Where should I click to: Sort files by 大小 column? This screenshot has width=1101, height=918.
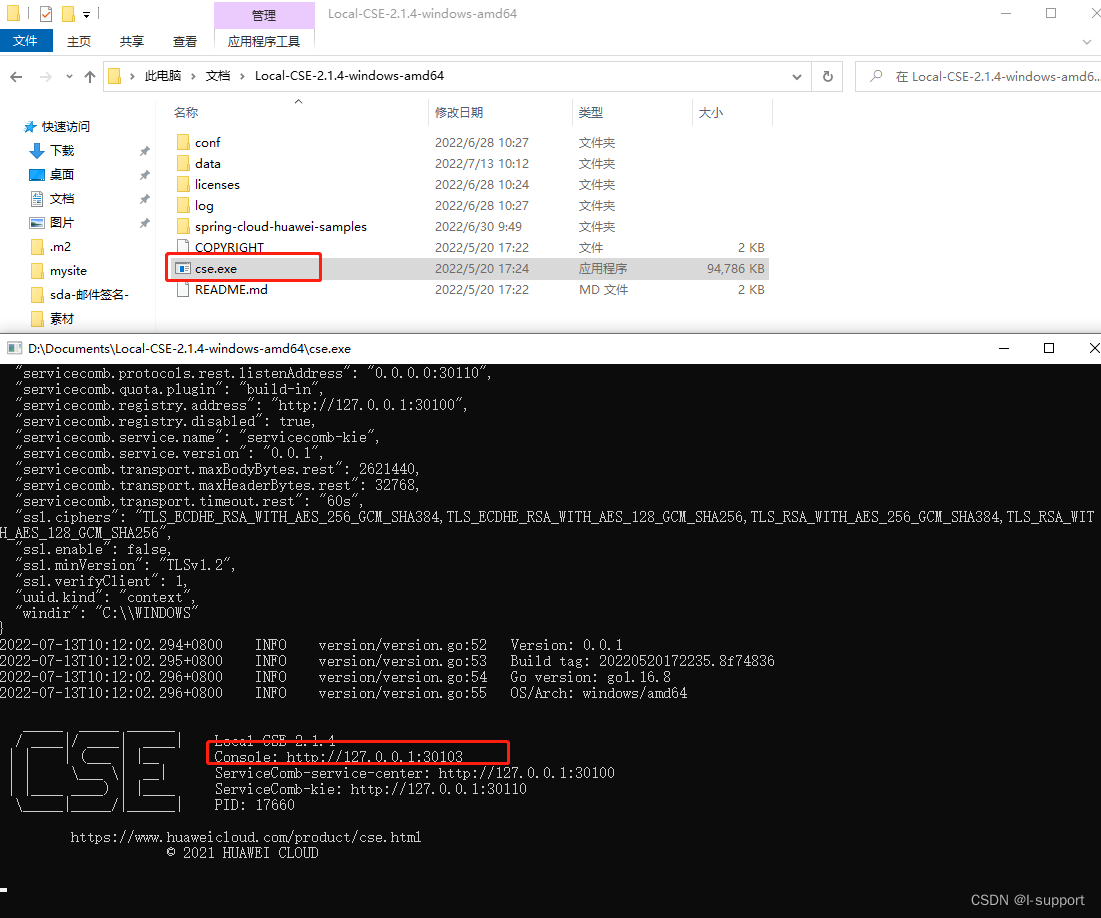point(711,112)
